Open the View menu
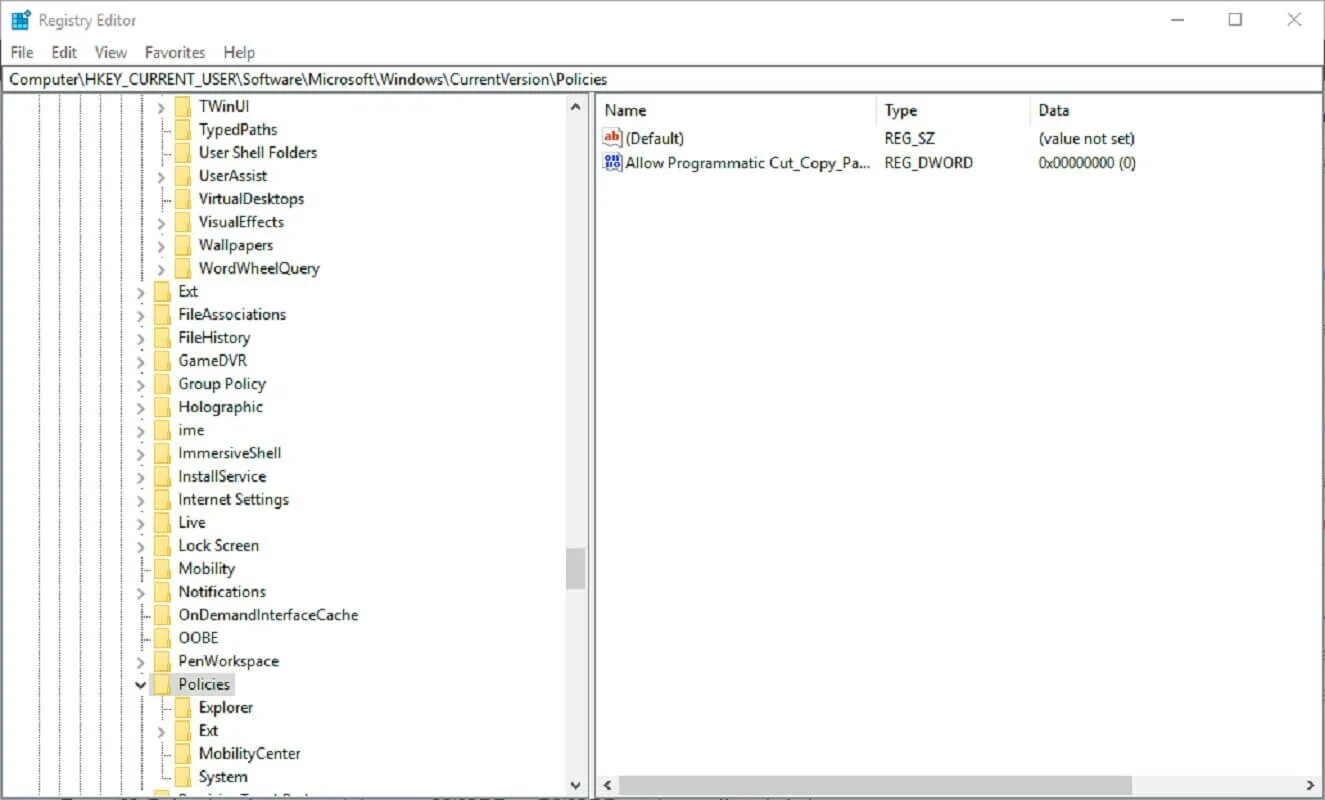 (111, 52)
